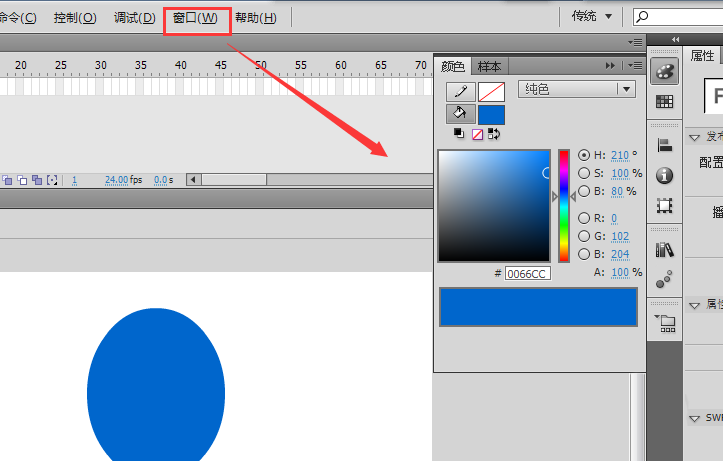Viewport: 723px width, 461px height.
Task: Open the 控制(O) menu
Action: coord(75,18)
